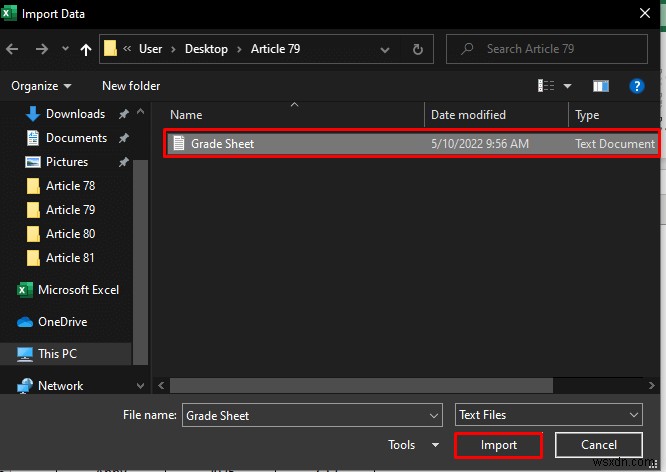Select OneDrive in navigation pane
666x472 pixels.
point(62,322)
